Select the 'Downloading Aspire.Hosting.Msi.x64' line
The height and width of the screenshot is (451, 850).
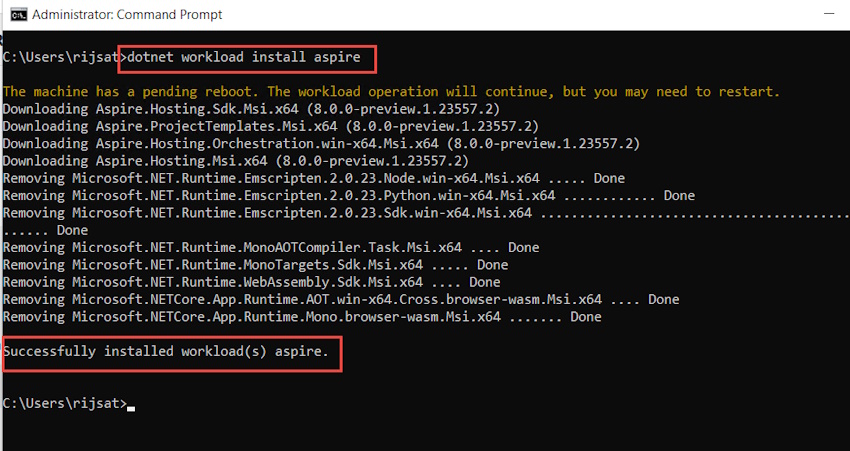[x=235, y=161]
